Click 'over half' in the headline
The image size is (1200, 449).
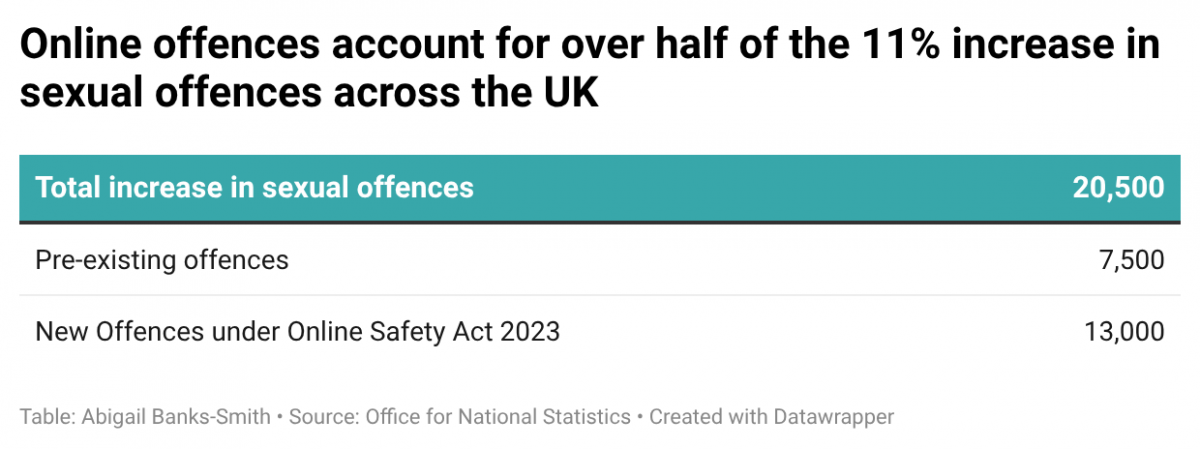tap(650, 45)
